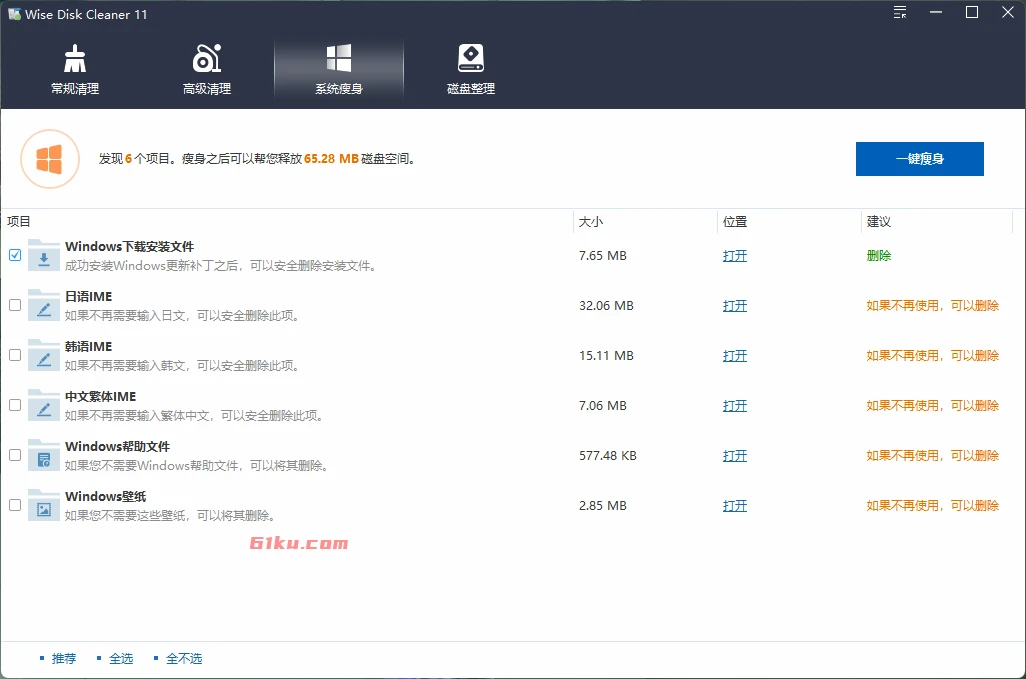Switch to 高级清理 advanced cleaner tab
The width and height of the screenshot is (1026, 679).
click(x=207, y=71)
